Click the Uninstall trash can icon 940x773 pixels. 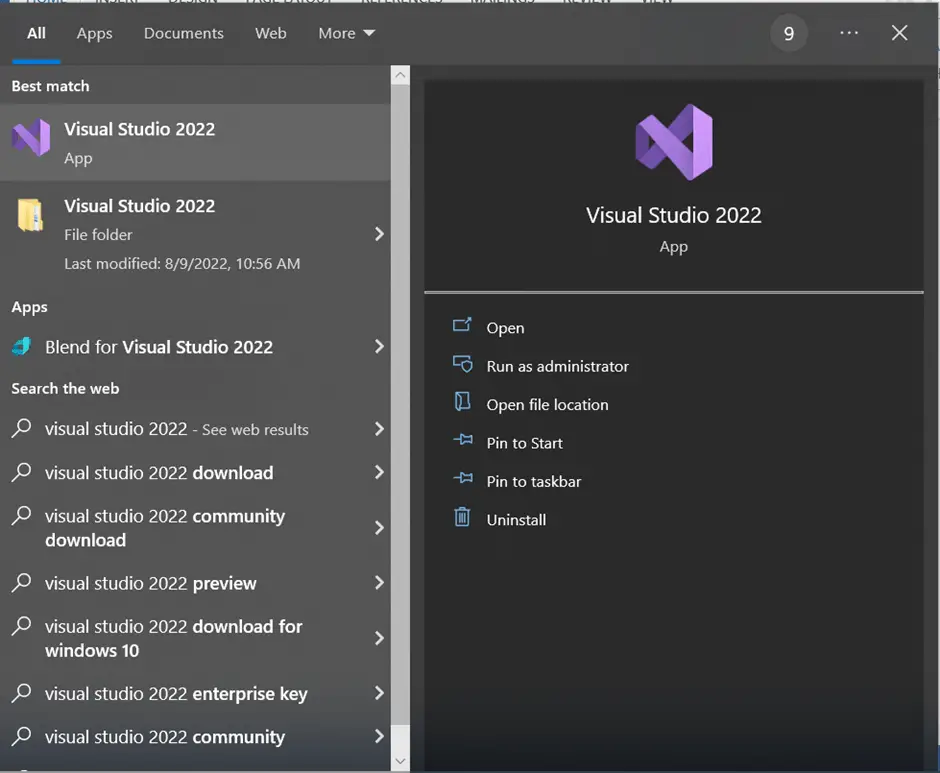(462, 517)
